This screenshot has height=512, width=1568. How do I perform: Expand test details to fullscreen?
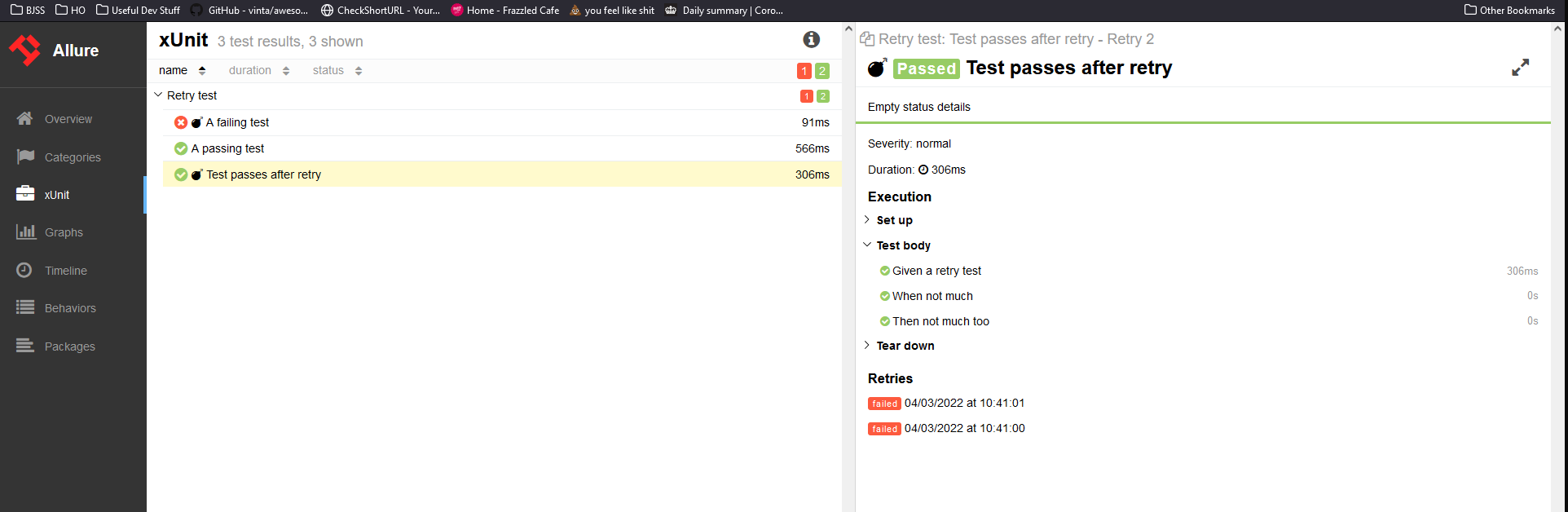click(x=1521, y=68)
